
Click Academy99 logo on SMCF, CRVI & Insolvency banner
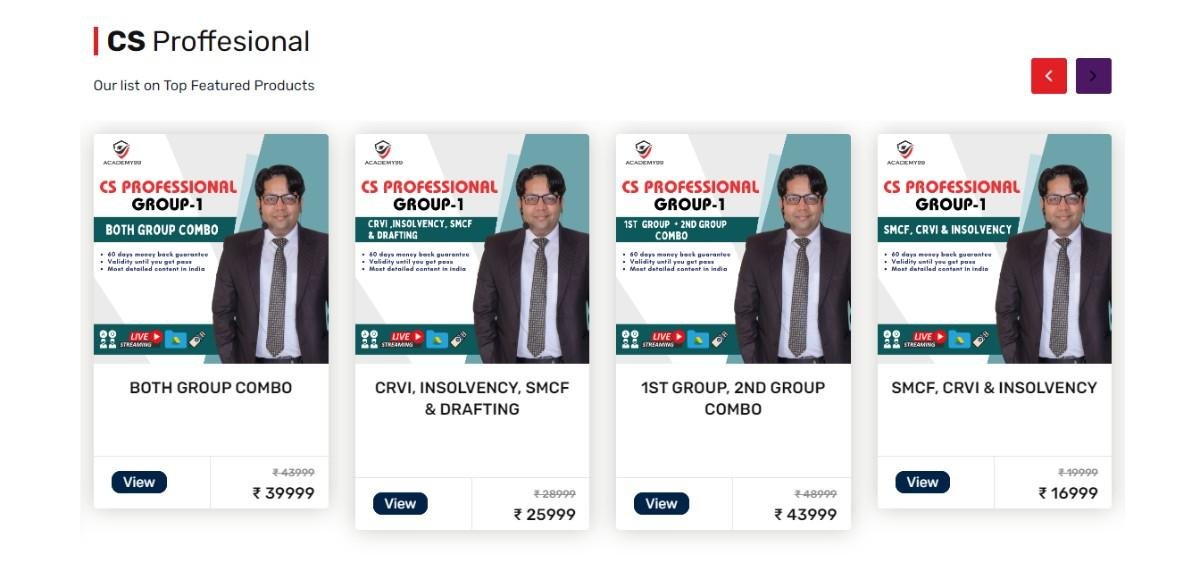click(x=905, y=152)
